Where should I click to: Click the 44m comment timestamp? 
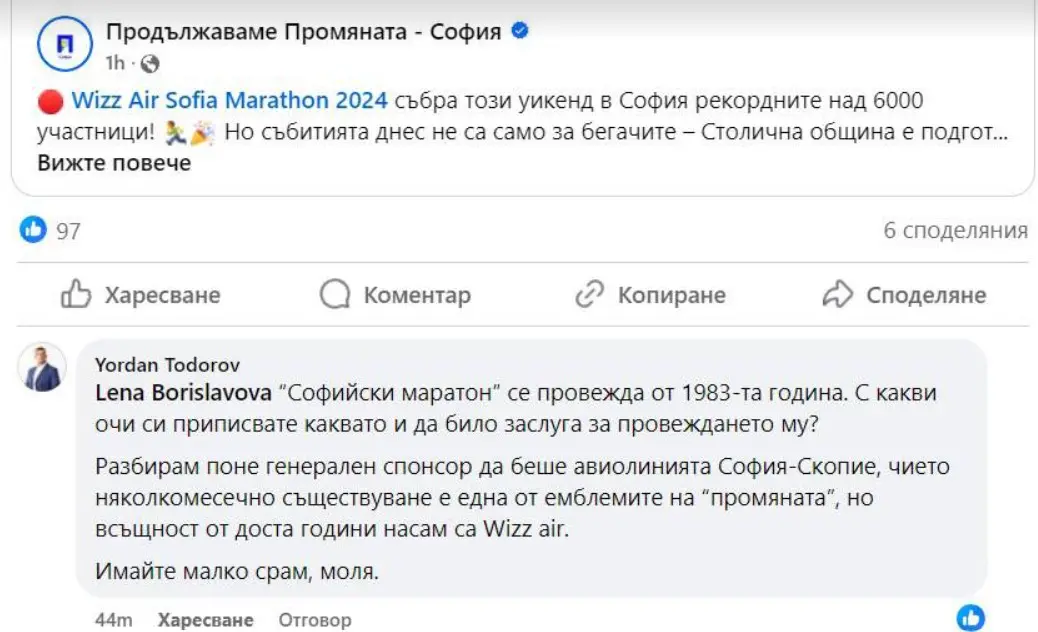114,620
